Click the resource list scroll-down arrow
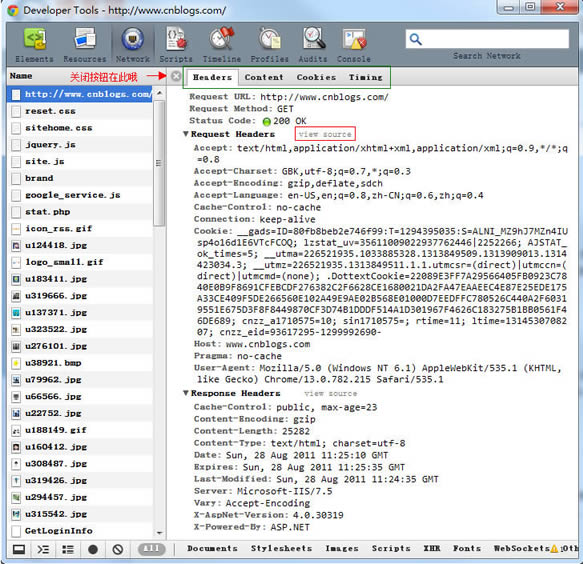 click(x=160, y=532)
